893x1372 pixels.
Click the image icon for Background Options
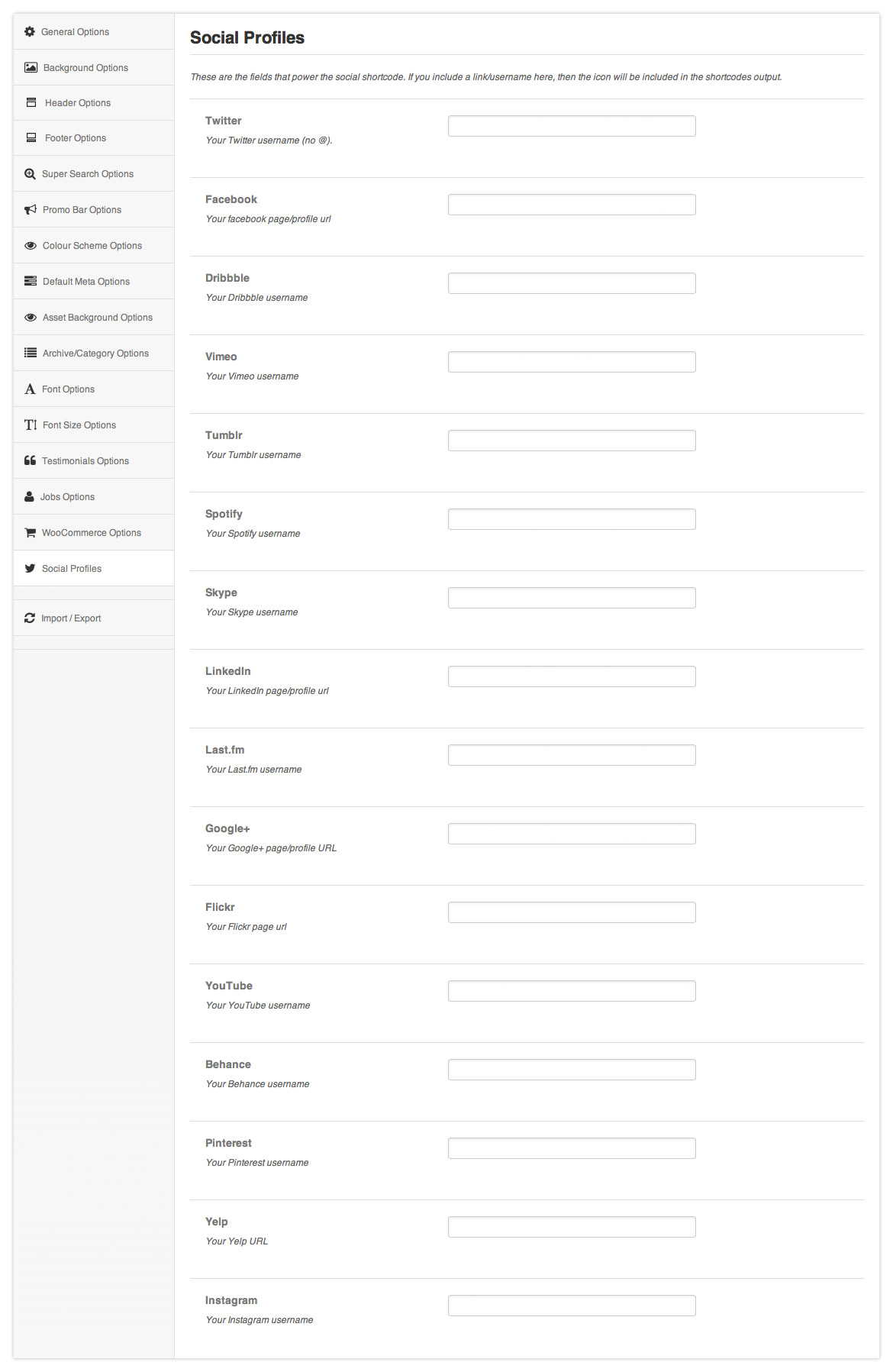pyautogui.click(x=31, y=67)
